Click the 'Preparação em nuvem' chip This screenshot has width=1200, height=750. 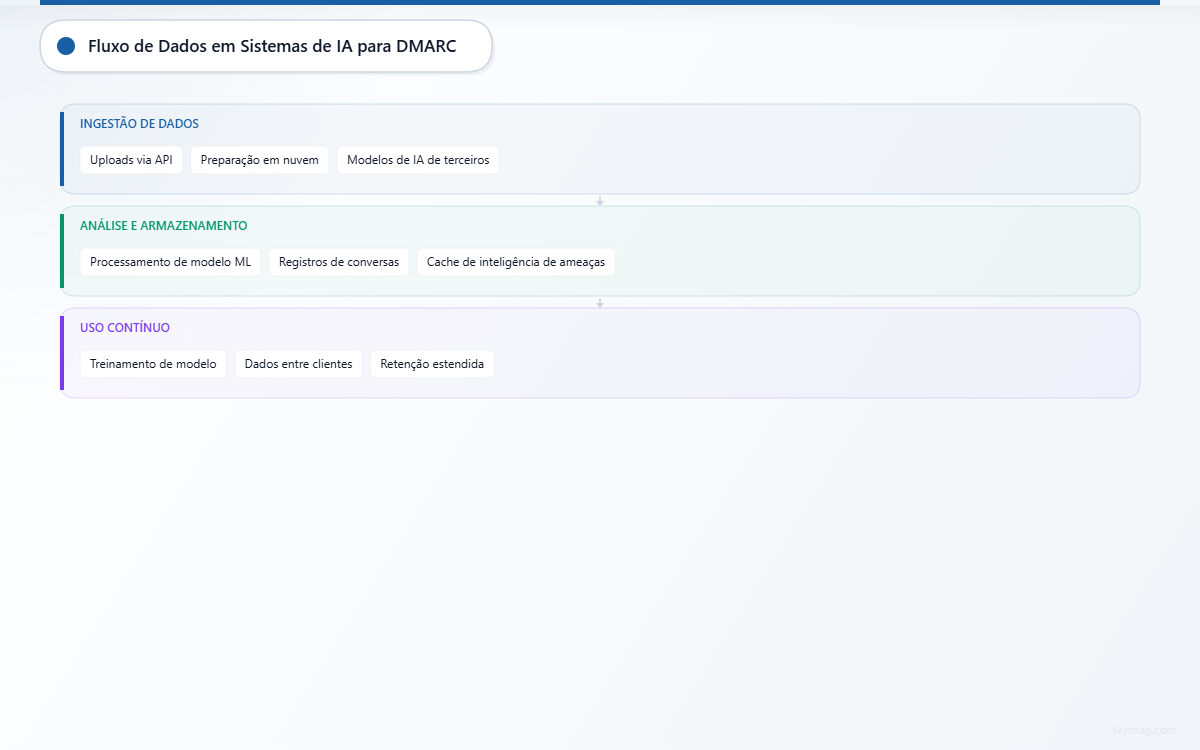(259, 160)
